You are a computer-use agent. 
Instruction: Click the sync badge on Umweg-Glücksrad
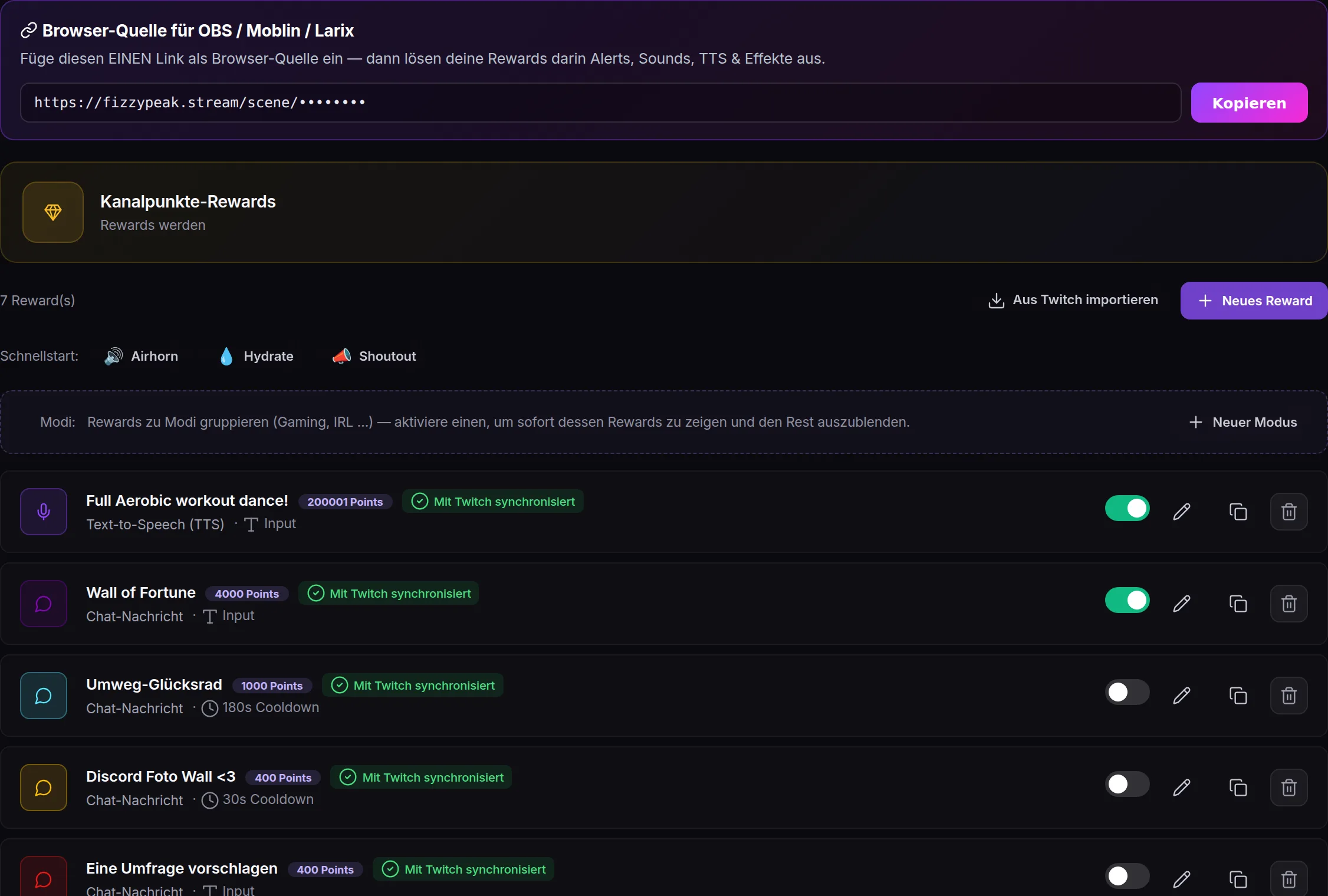point(413,686)
